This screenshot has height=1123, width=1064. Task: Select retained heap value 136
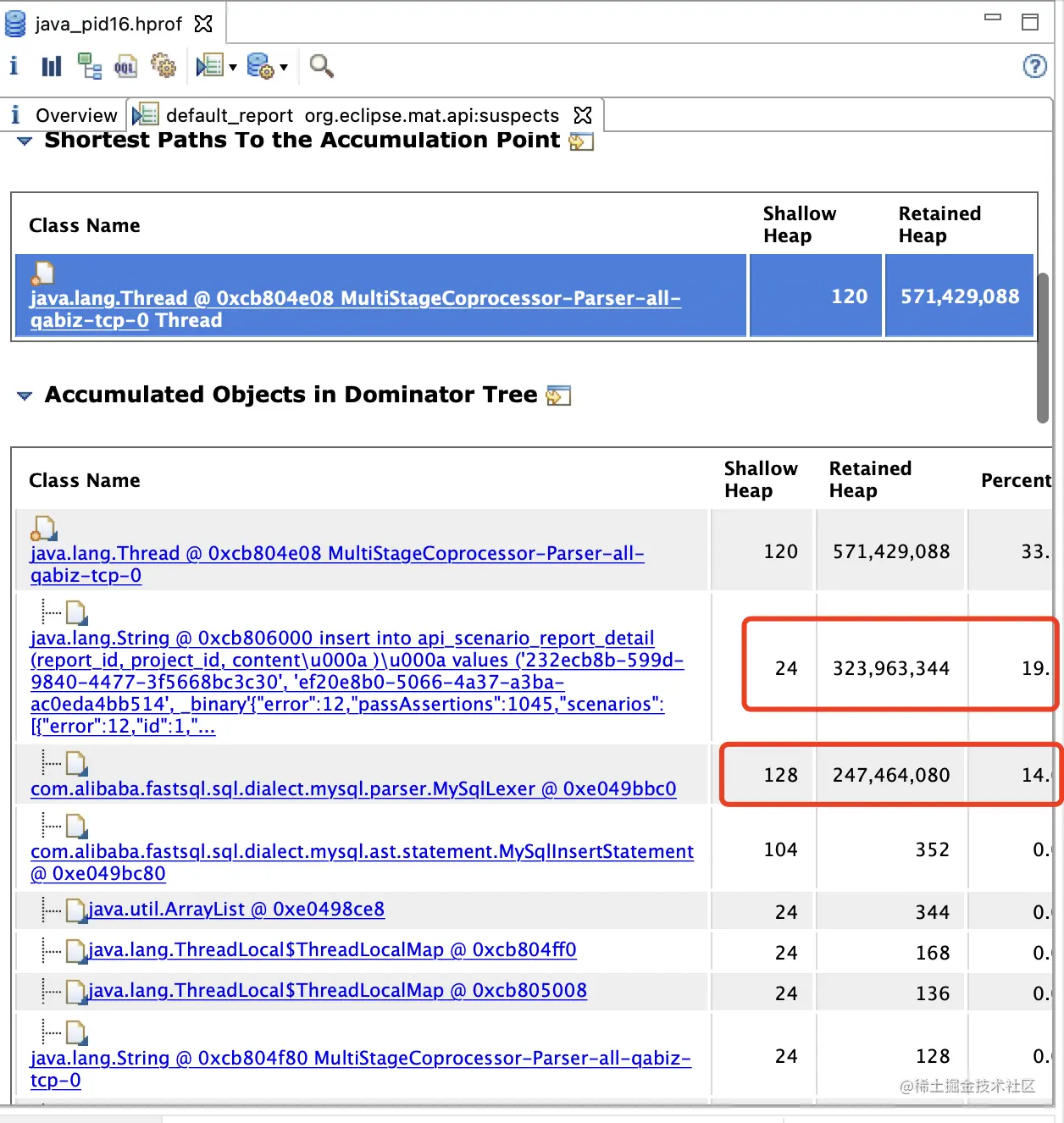933,993
